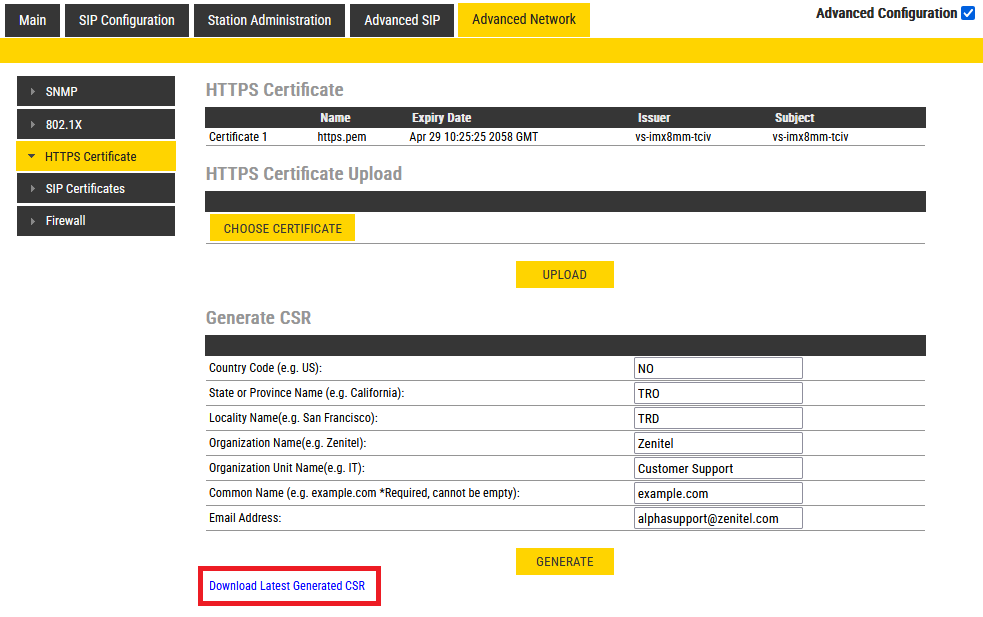Toggle the Advanced Configuration checkbox
This screenshot has height=617, width=983.
[967, 13]
